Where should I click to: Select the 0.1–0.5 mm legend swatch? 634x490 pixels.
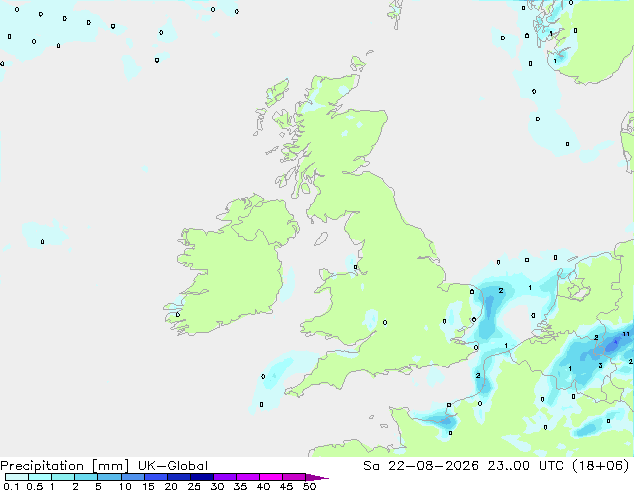(x=17, y=477)
